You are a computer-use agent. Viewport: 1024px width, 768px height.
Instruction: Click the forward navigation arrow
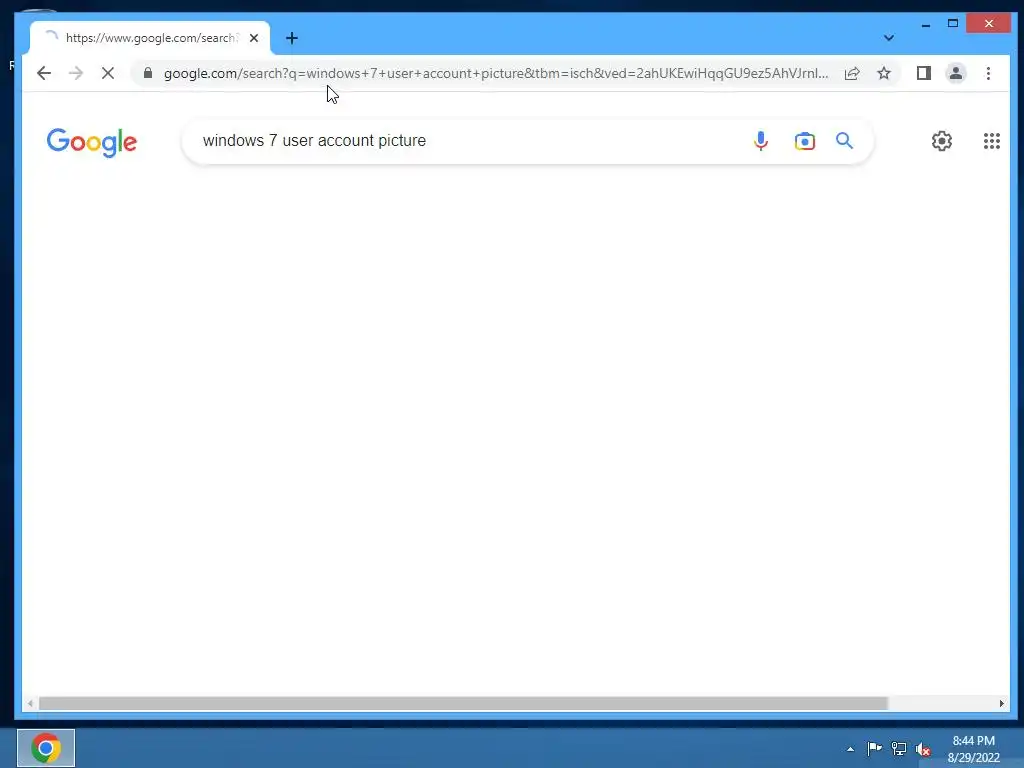[76, 73]
